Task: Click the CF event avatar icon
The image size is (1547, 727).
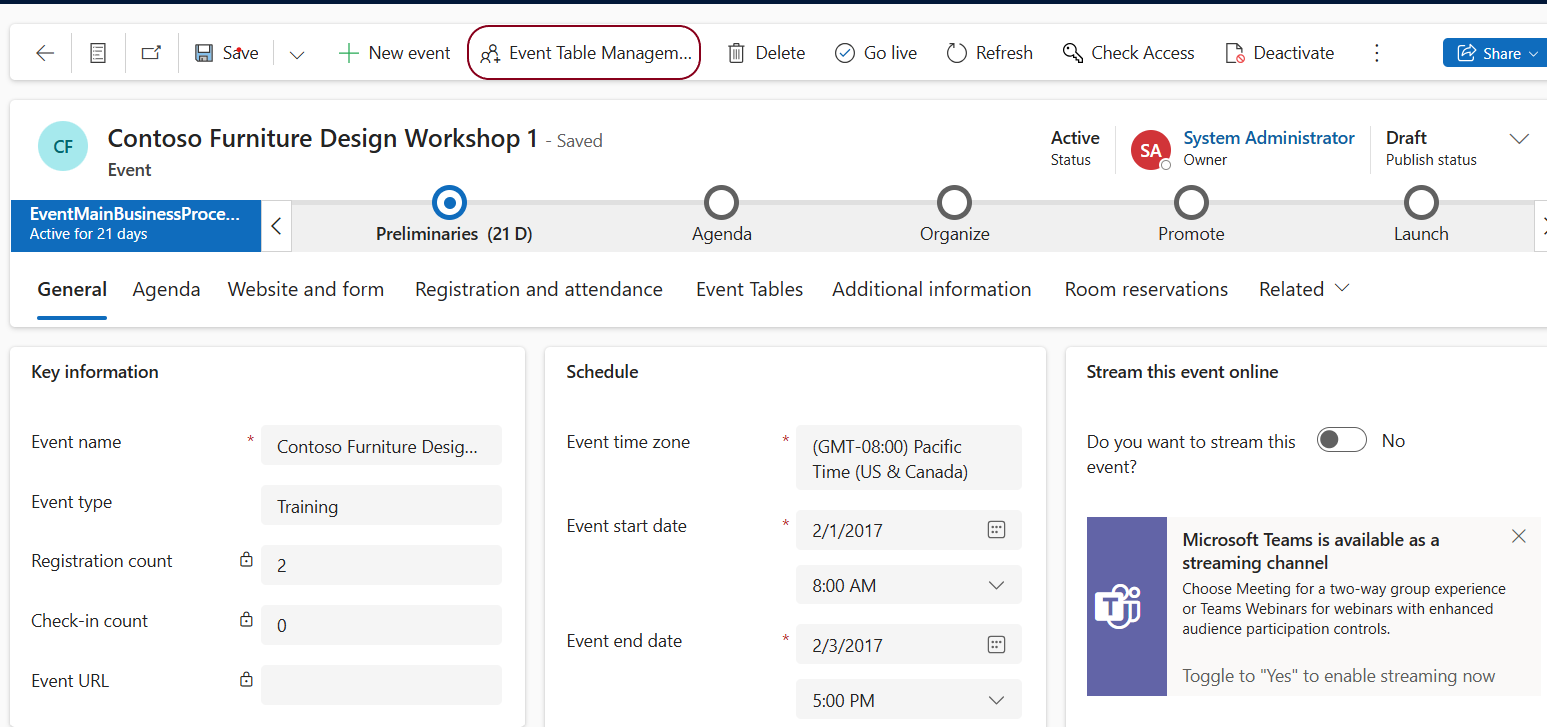Action: pos(63,147)
